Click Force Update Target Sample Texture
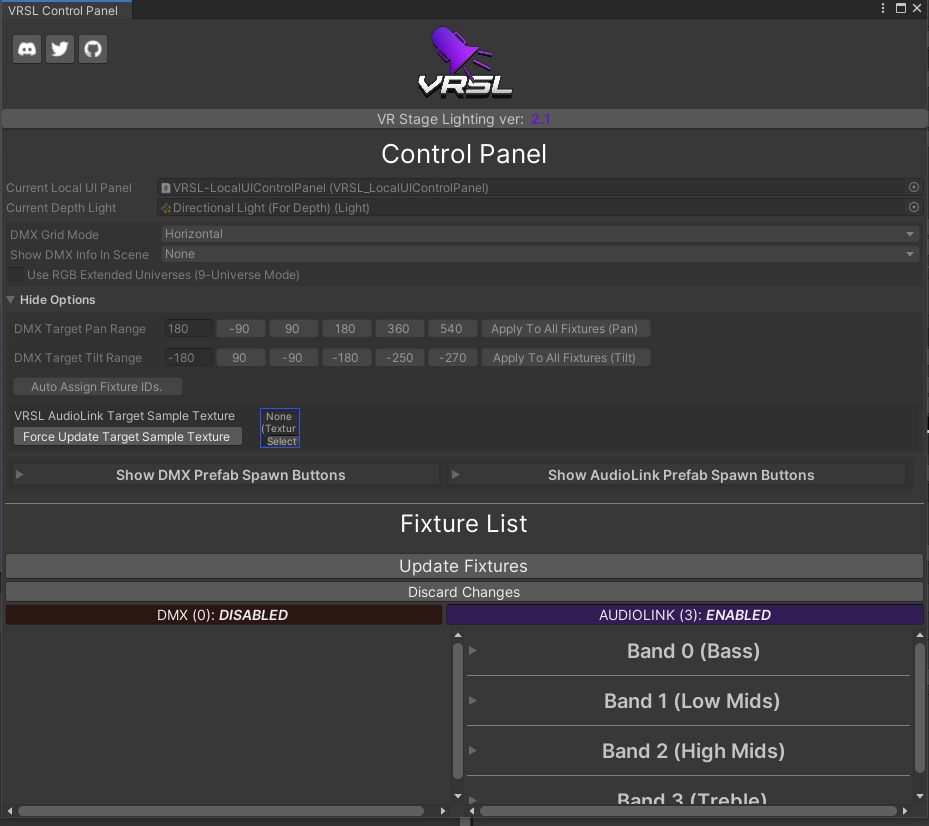 point(127,437)
